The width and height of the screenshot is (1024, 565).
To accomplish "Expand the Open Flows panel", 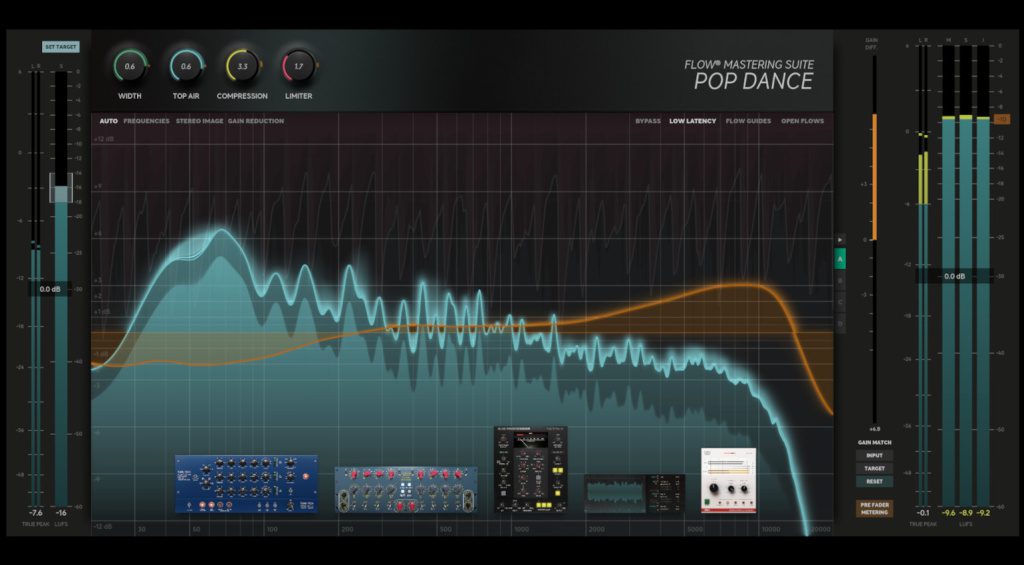I will [x=802, y=121].
